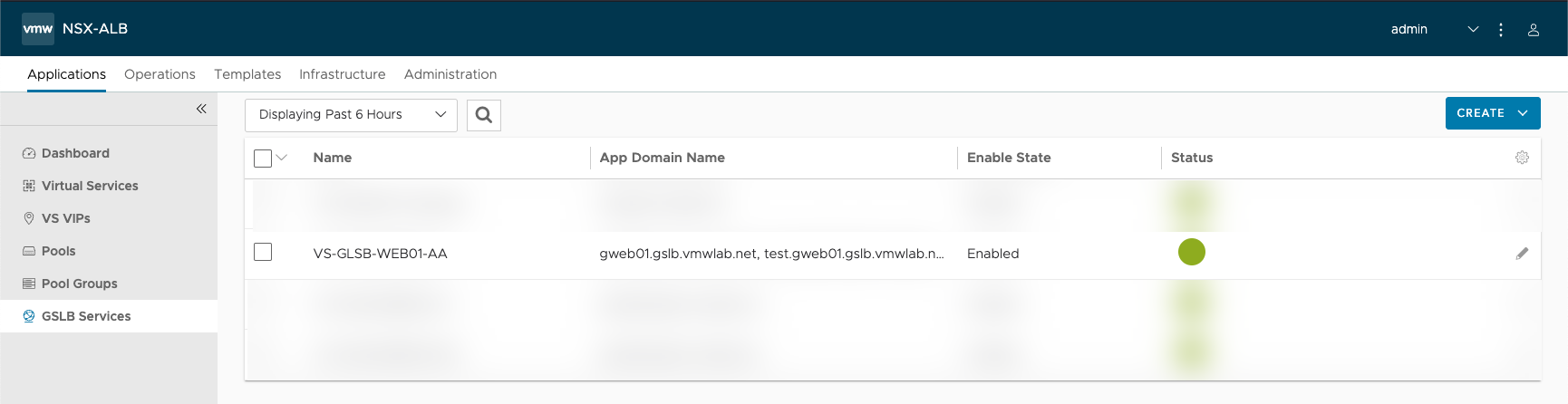The width and height of the screenshot is (1568, 404).
Task: Switch to the Applications tab
Action: pos(66,74)
